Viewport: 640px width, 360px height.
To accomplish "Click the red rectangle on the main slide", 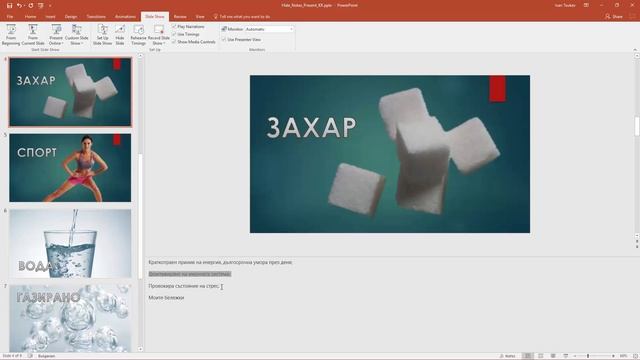I will pos(497,88).
